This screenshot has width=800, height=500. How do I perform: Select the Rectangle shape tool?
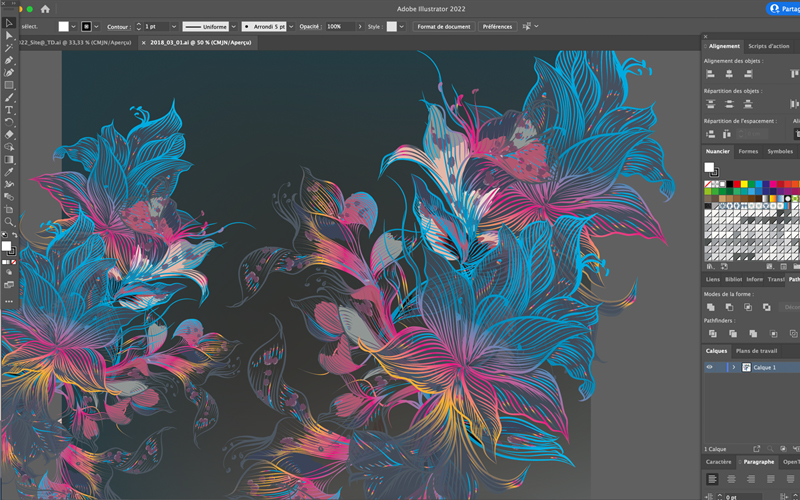[x=9, y=85]
